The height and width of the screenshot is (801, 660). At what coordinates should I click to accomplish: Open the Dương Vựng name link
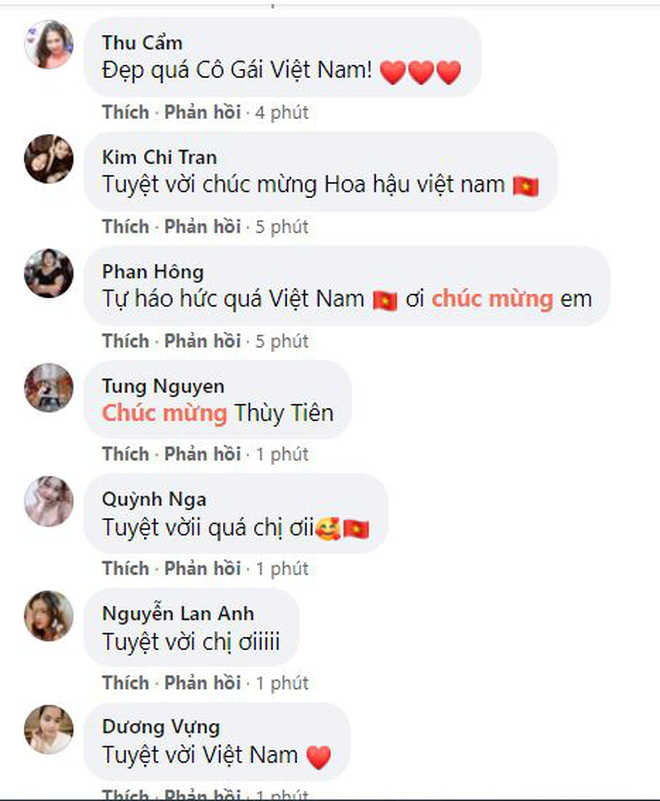tap(161, 727)
